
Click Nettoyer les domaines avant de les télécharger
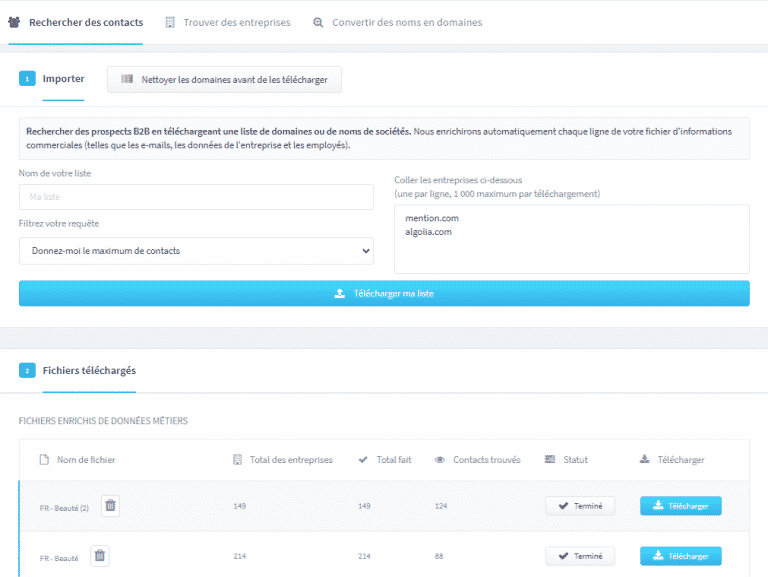click(224, 79)
